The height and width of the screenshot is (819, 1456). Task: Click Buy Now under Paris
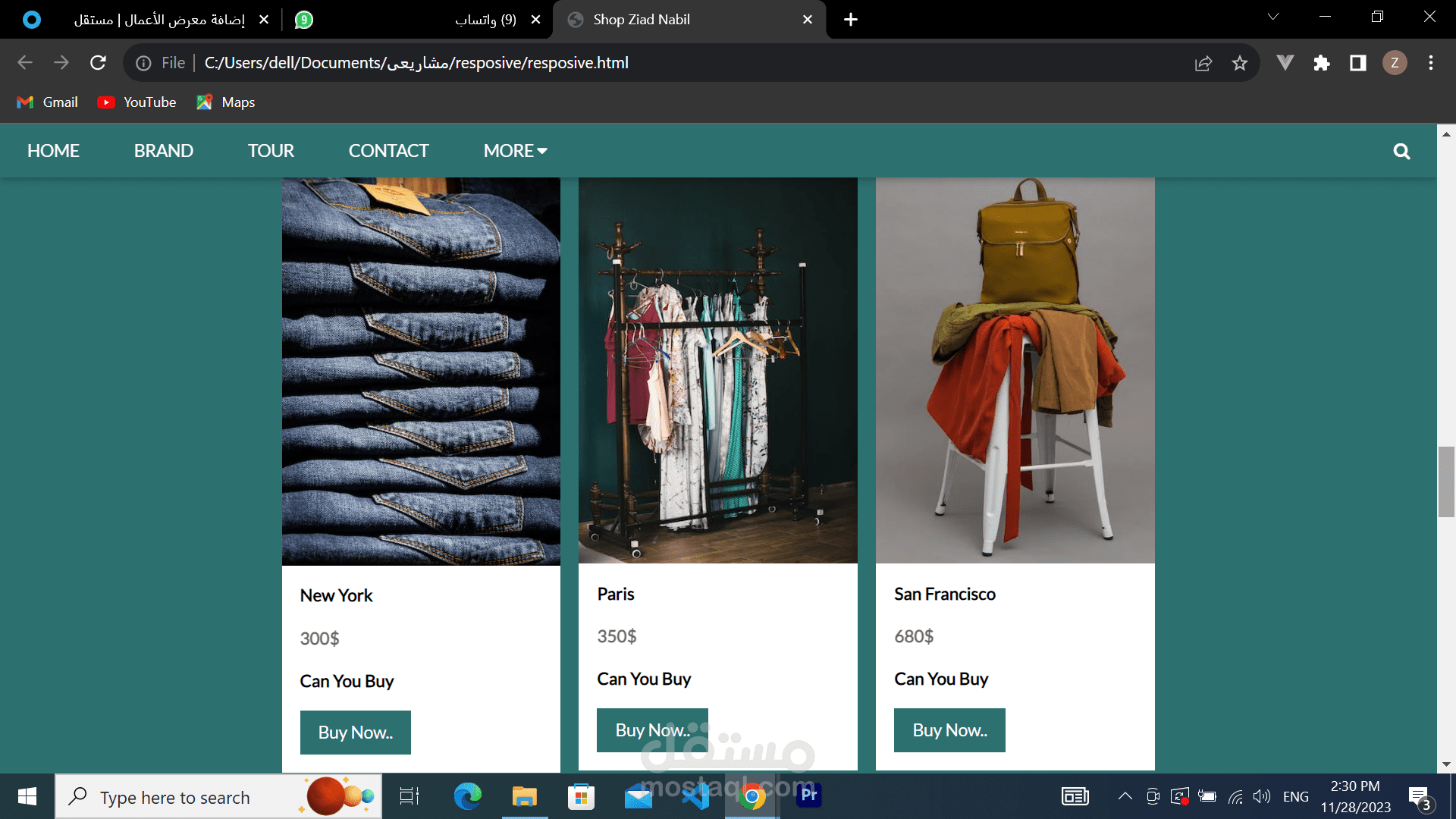652,730
